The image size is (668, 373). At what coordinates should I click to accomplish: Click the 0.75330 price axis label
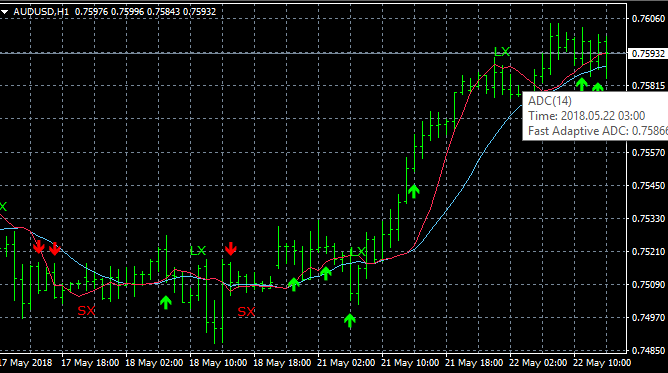coord(648,218)
